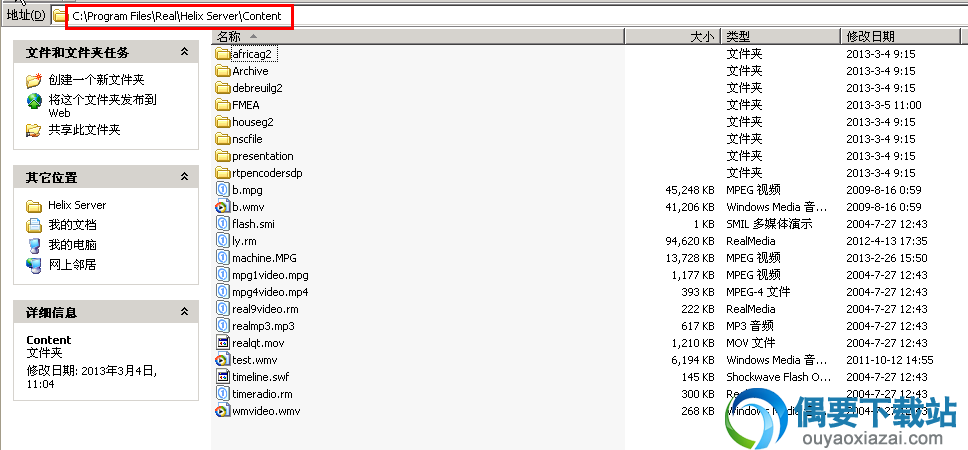This screenshot has width=968, height=450.
Task: Select the SMIL 多媒体演示 type cell
Action: pyautogui.click(x=769, y=223)
